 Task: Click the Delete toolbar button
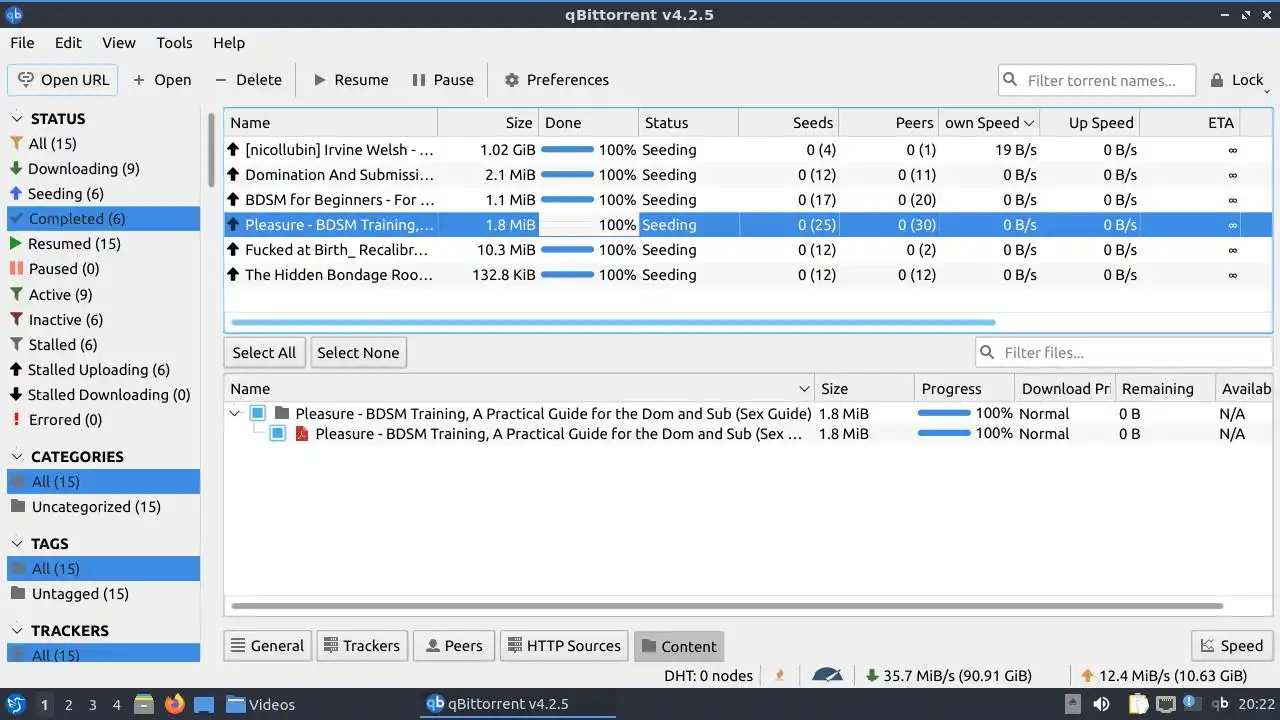tap(248, 80)
